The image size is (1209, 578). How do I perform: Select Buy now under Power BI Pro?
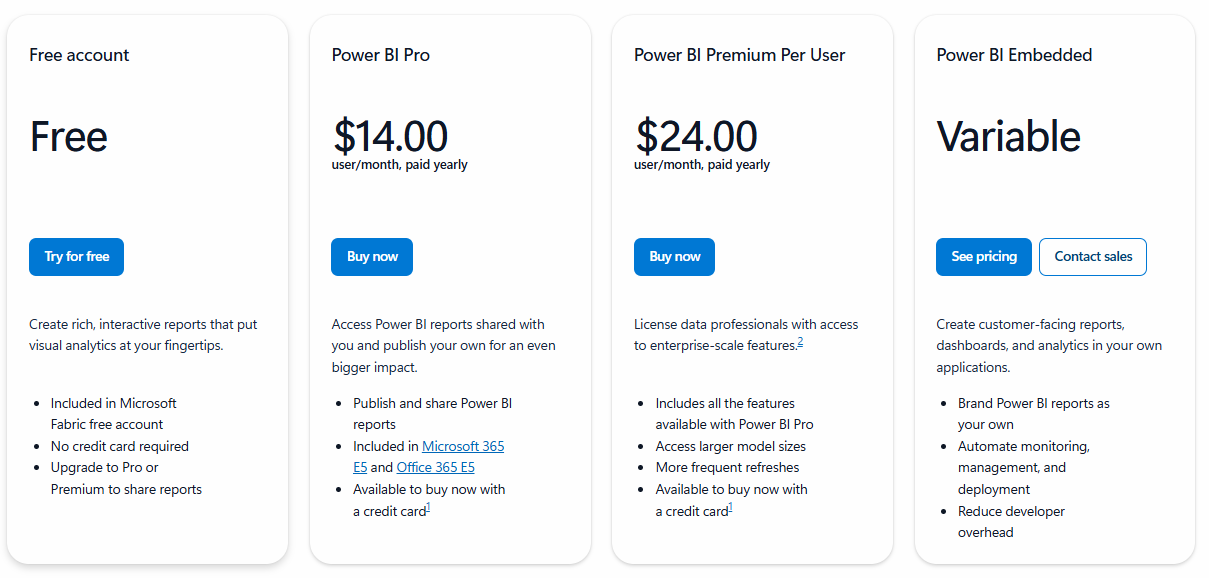point(372,257)
